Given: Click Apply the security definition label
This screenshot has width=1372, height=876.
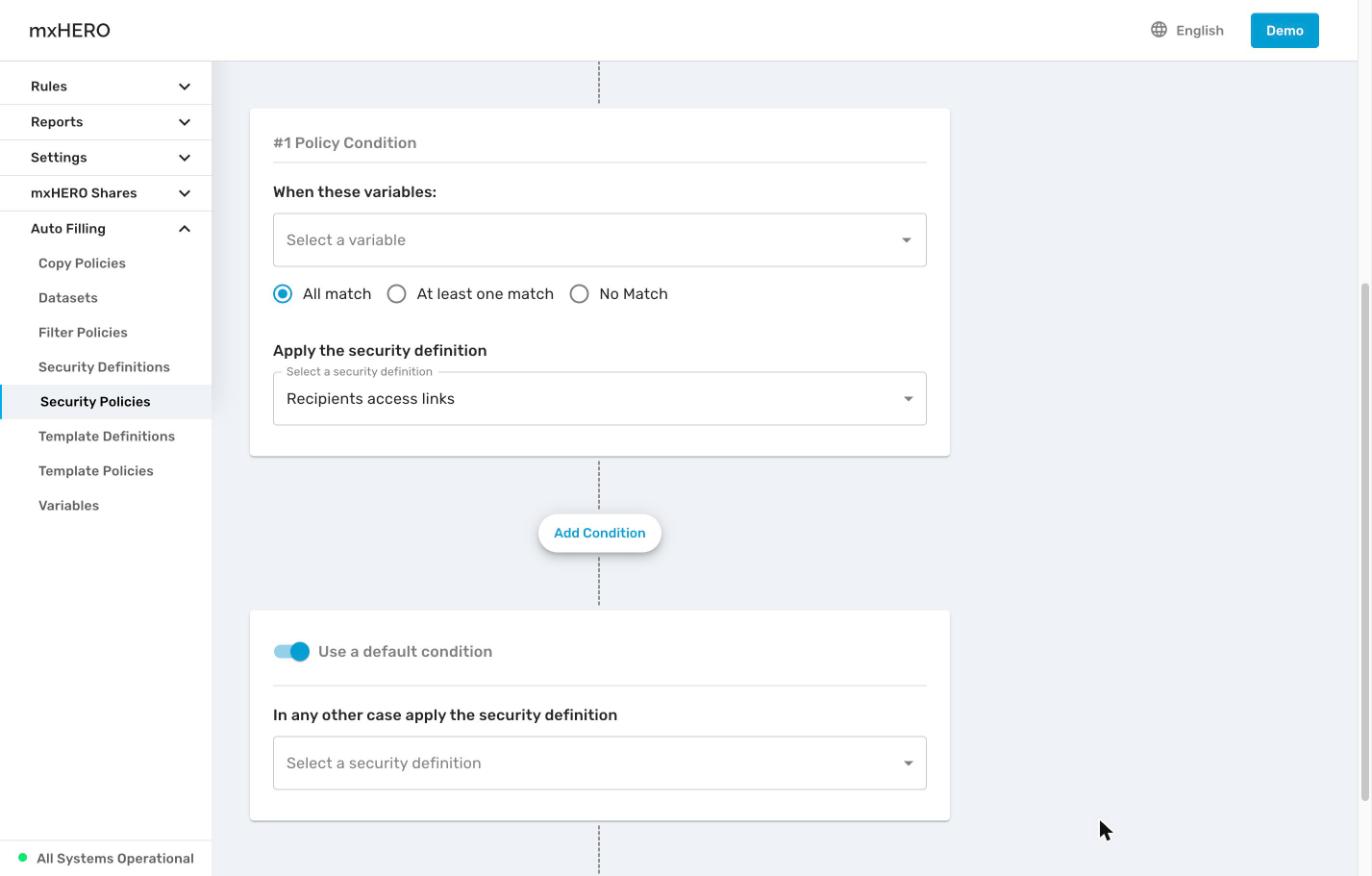Looking at the screenshot, I should 380,351.
